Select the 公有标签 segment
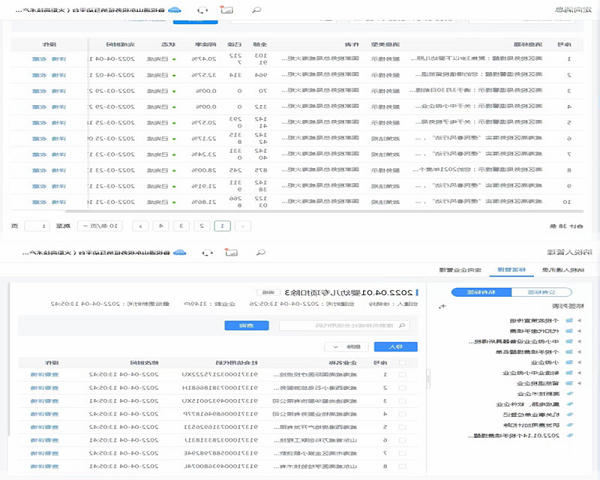 [x=541, y=292]
